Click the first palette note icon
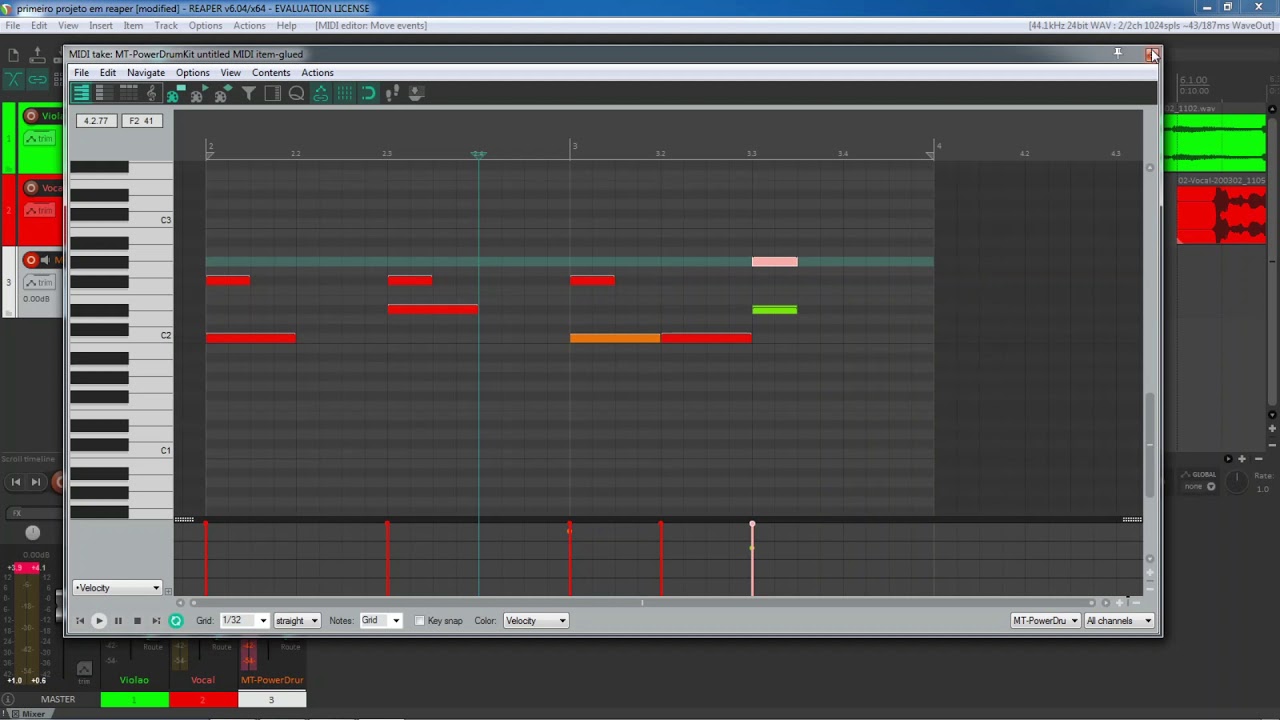The image size is (1280, 720). point(174,93)
